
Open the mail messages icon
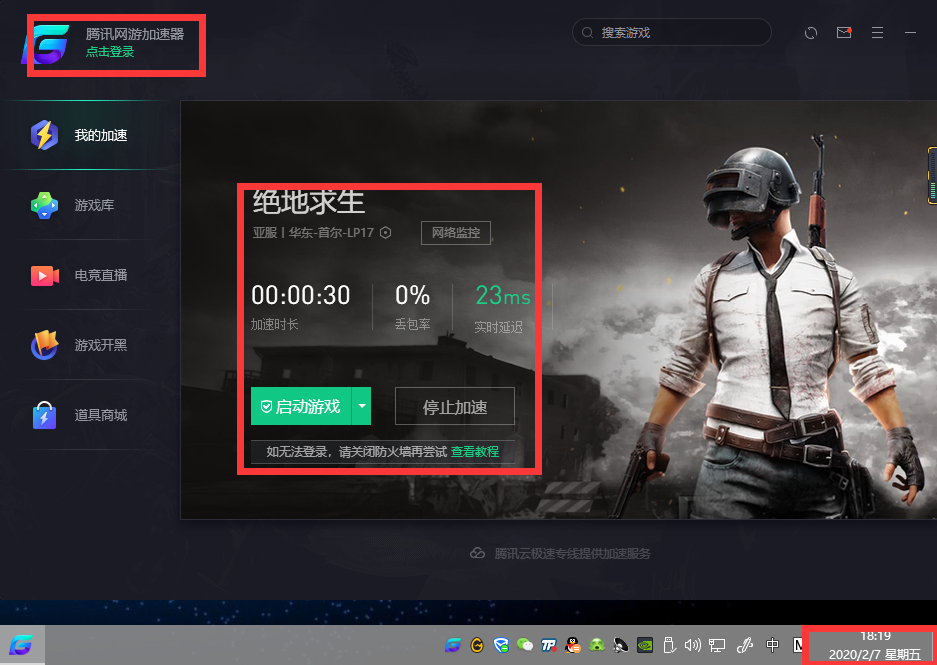844,33
